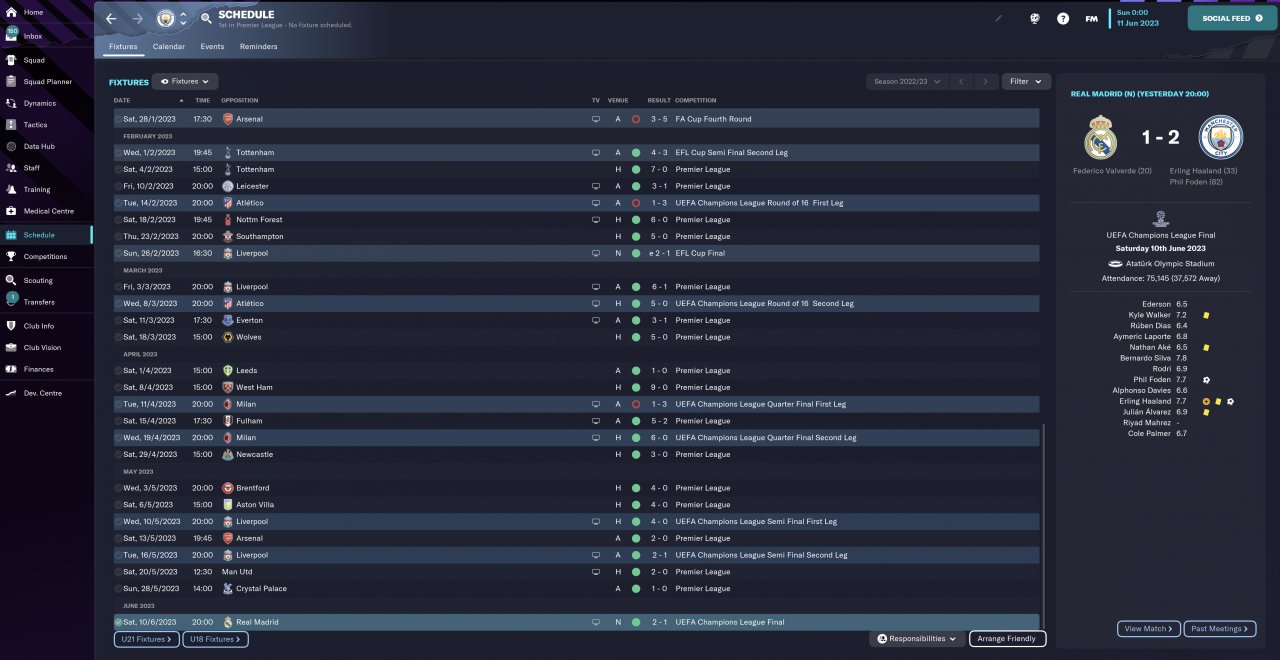Click the pencil edit icon in header
This screenshot has height=660, width=1280.
(998, 18)
